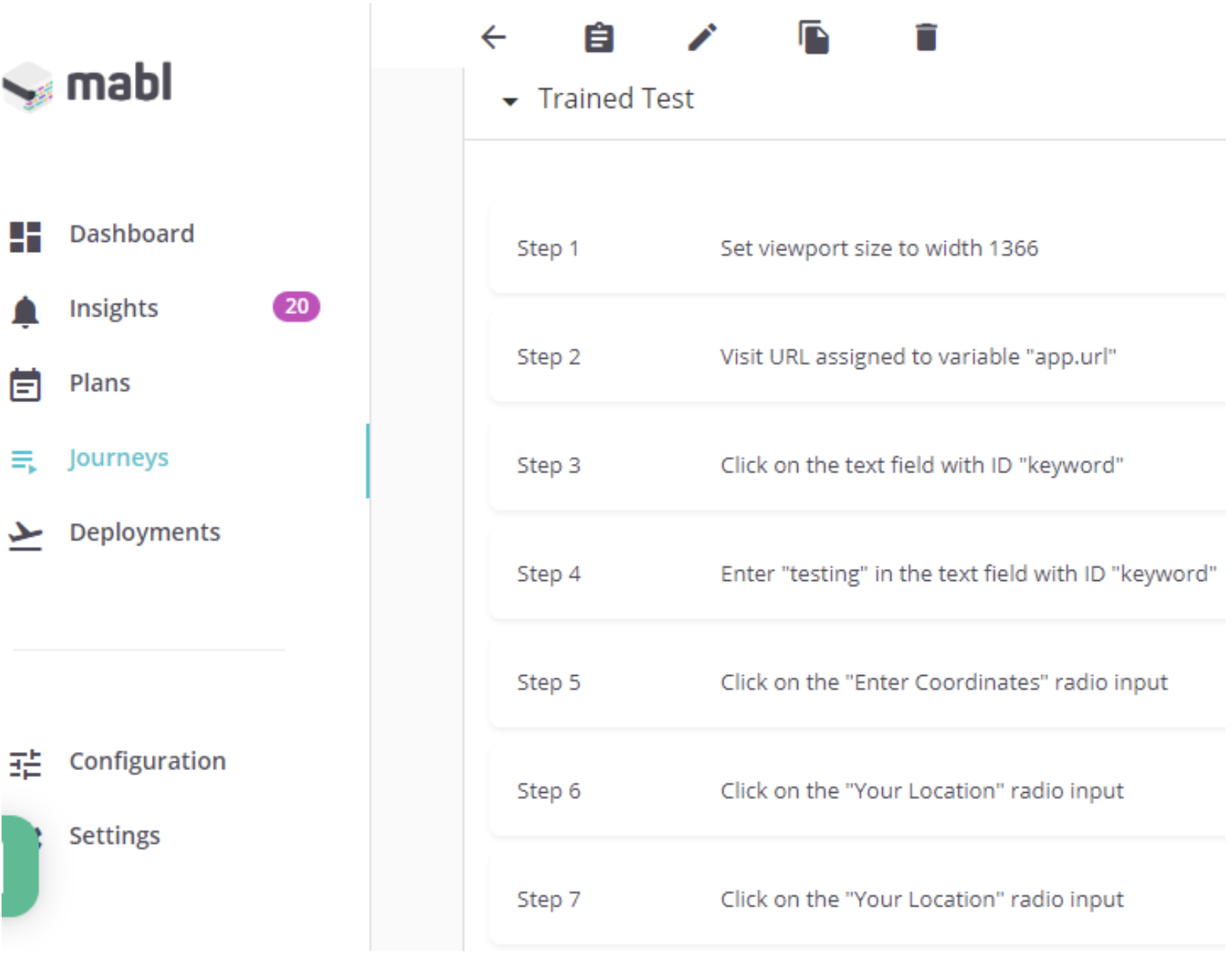Click the mabl logo
1232x953 pixels.
point(88,86)
